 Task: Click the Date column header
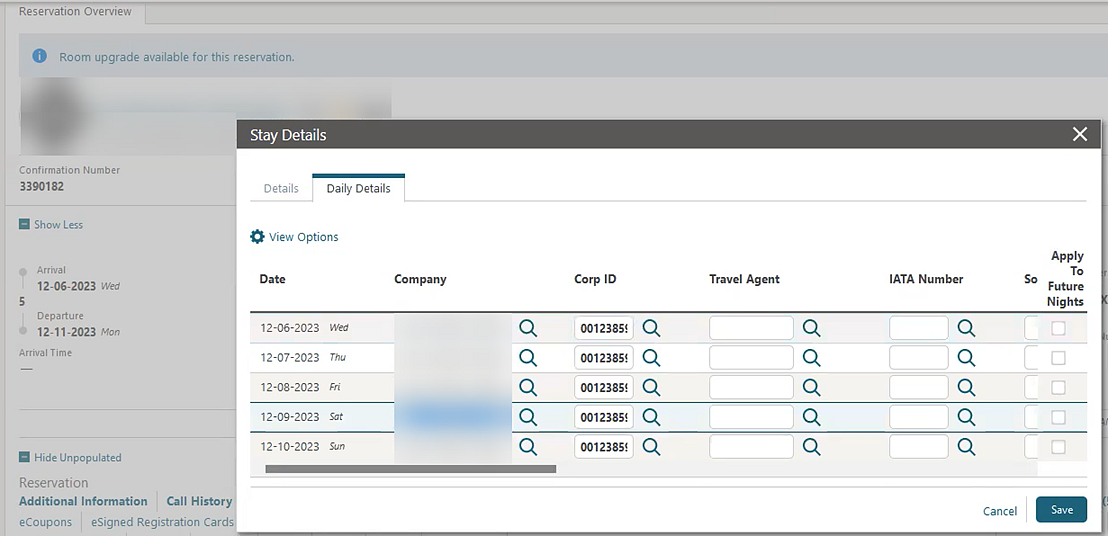coord(273,279)
